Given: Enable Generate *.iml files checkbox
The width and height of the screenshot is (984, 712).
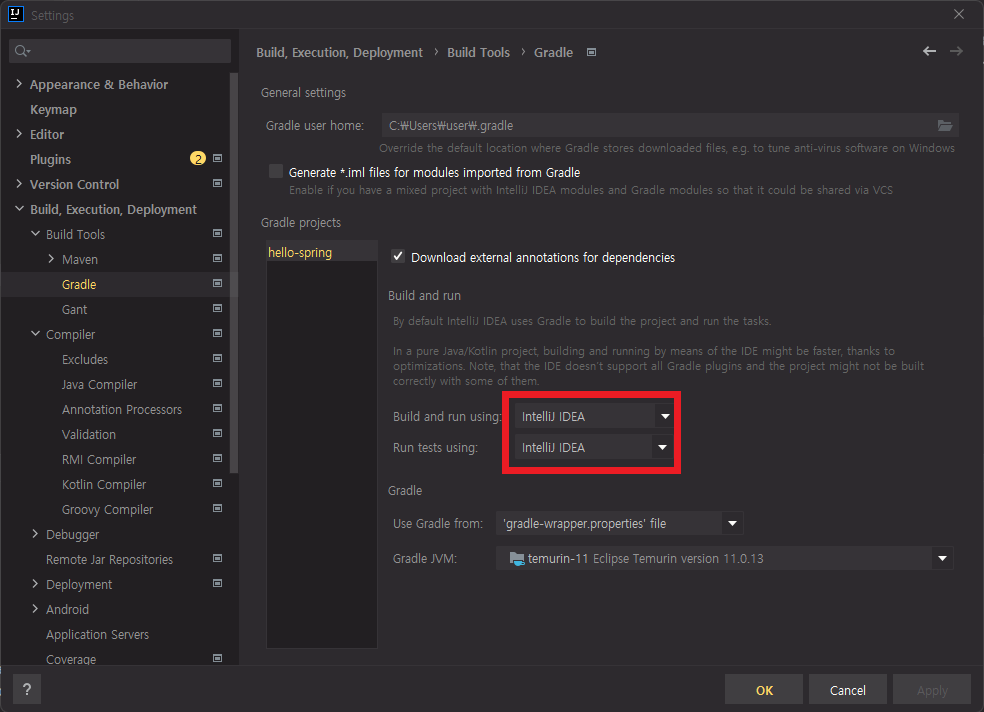Looking at the screenshot, I should coord(275,171).
